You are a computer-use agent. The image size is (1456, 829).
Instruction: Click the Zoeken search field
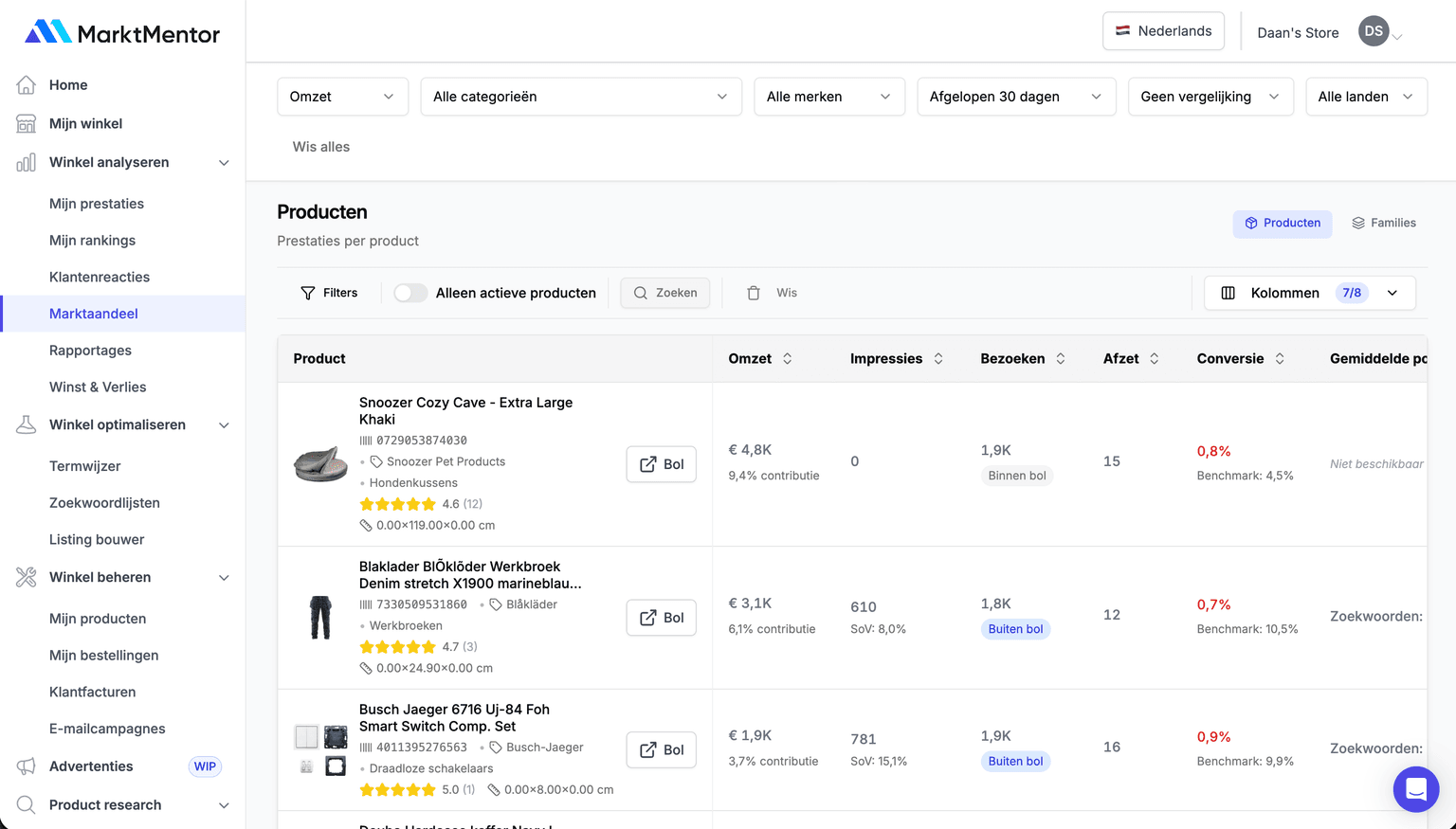click(665, 294)
